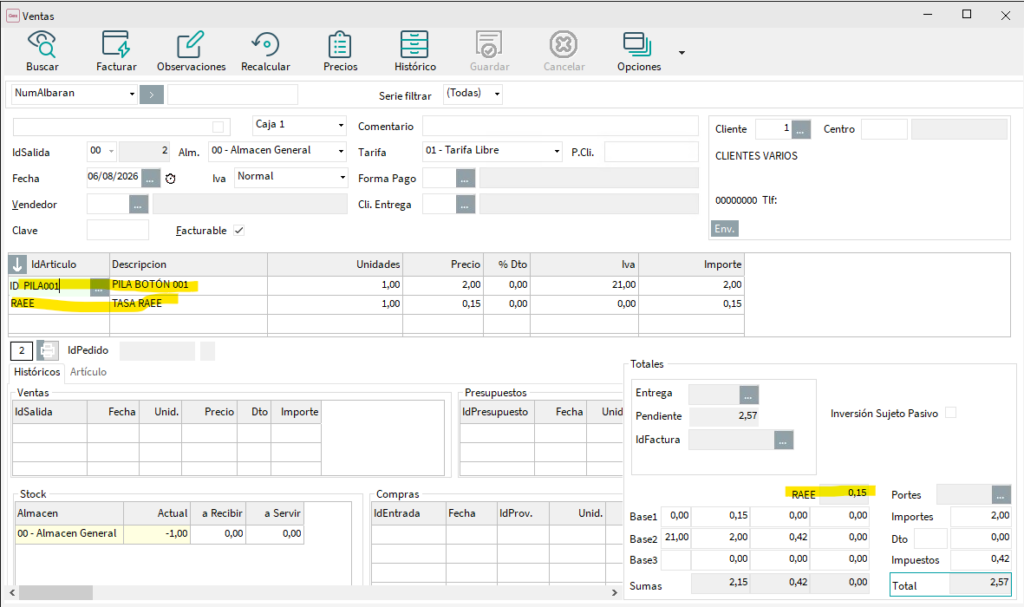
Task: Click the Recalcular icon
Action: (x=265, y=51)
